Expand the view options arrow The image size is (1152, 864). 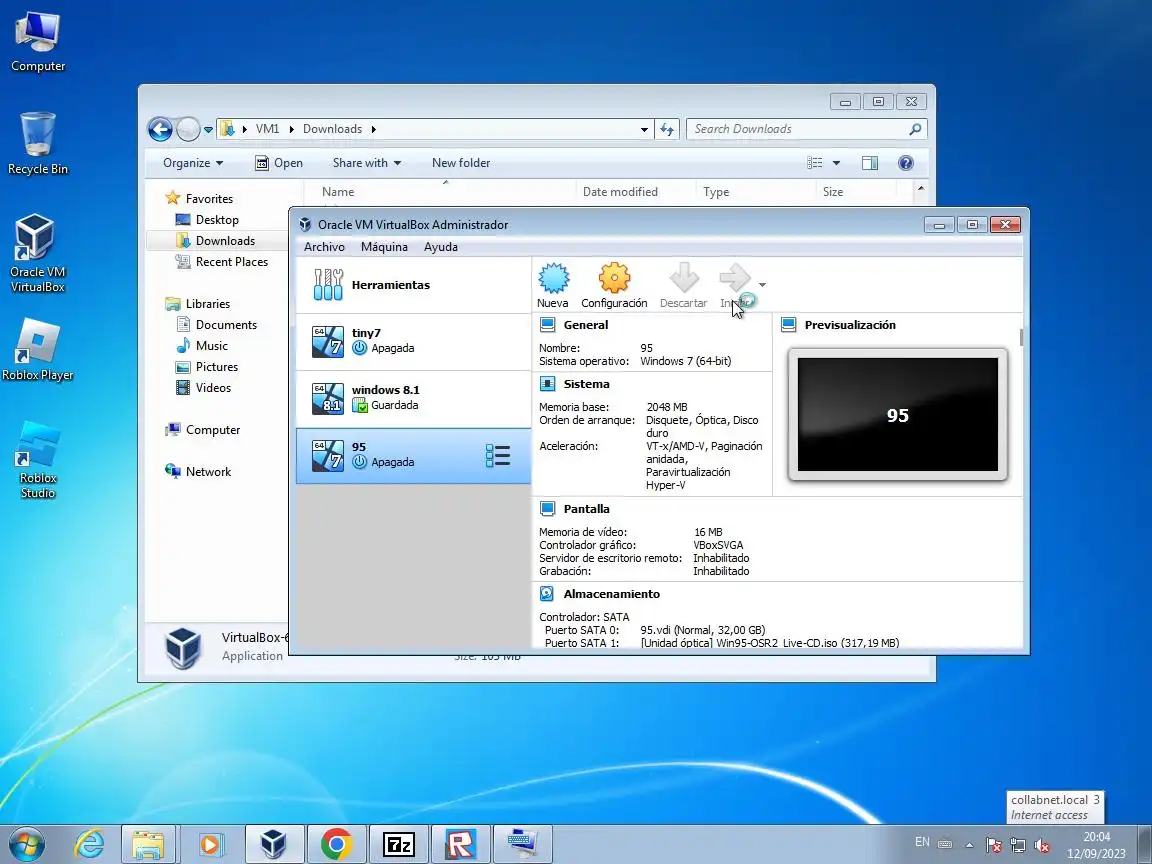click(x=836, y=163)
